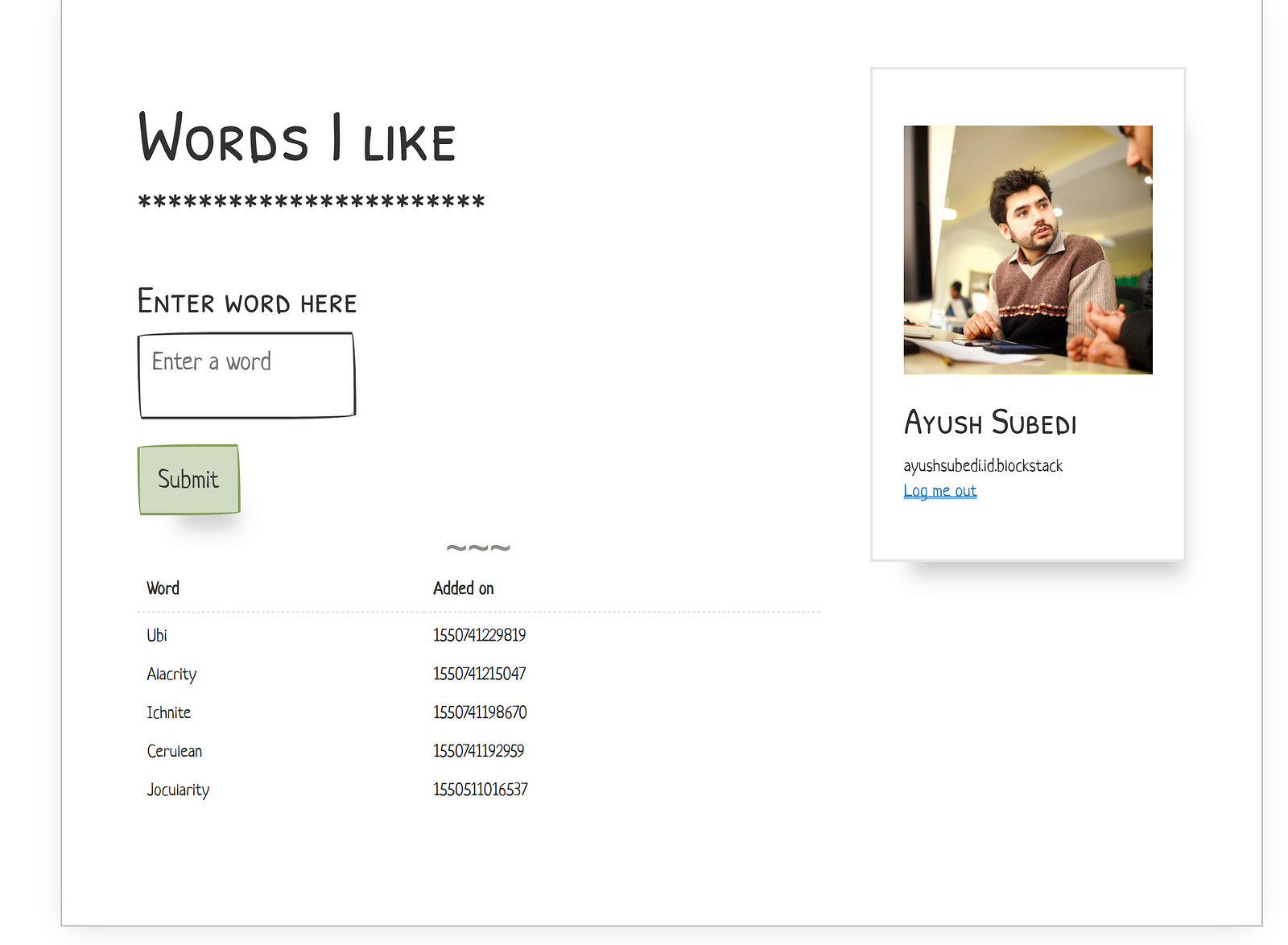
Task: Select the word Ubi in the table
Action: point(157,635)
